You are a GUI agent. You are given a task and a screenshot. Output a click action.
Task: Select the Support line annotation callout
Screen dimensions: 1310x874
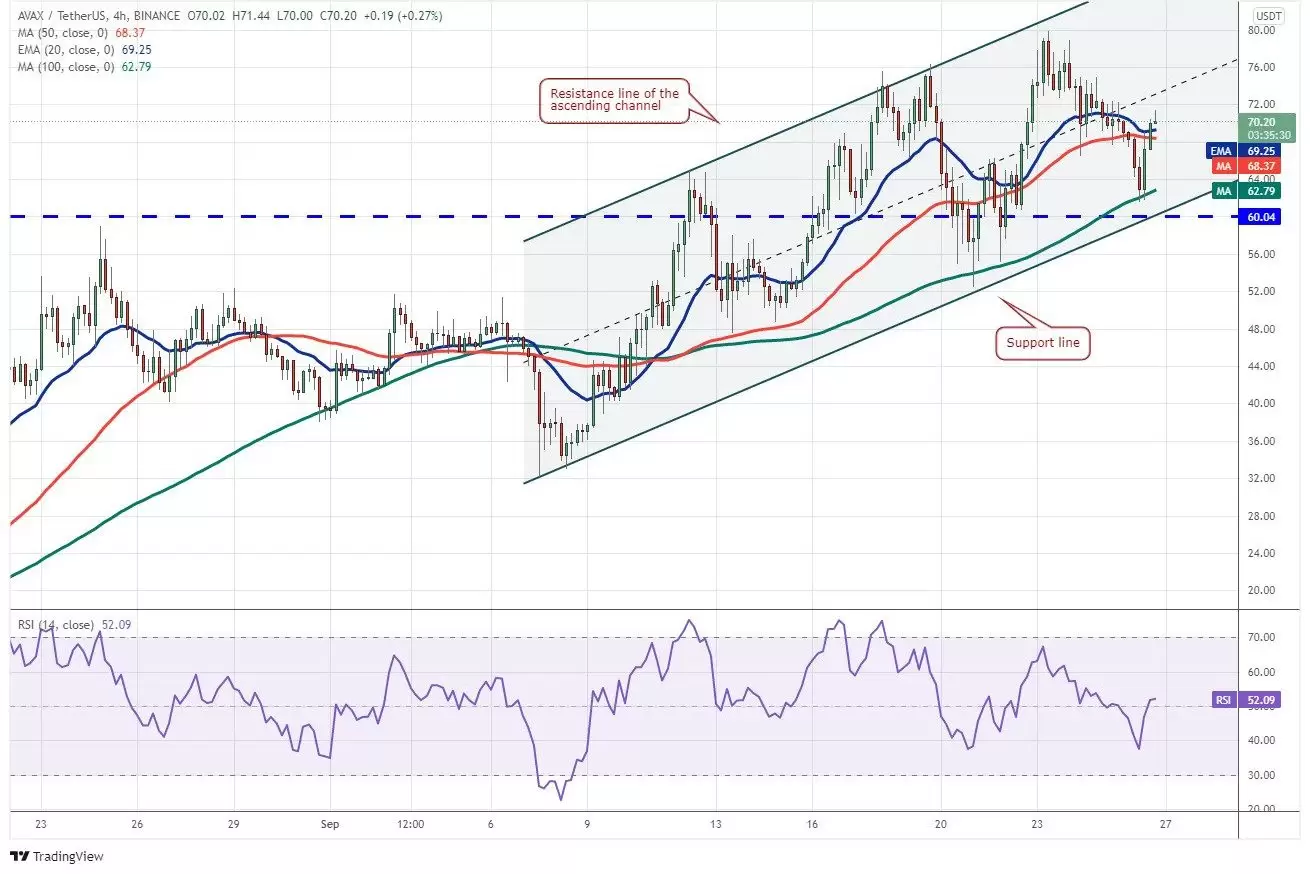(x=1042, y=343)
